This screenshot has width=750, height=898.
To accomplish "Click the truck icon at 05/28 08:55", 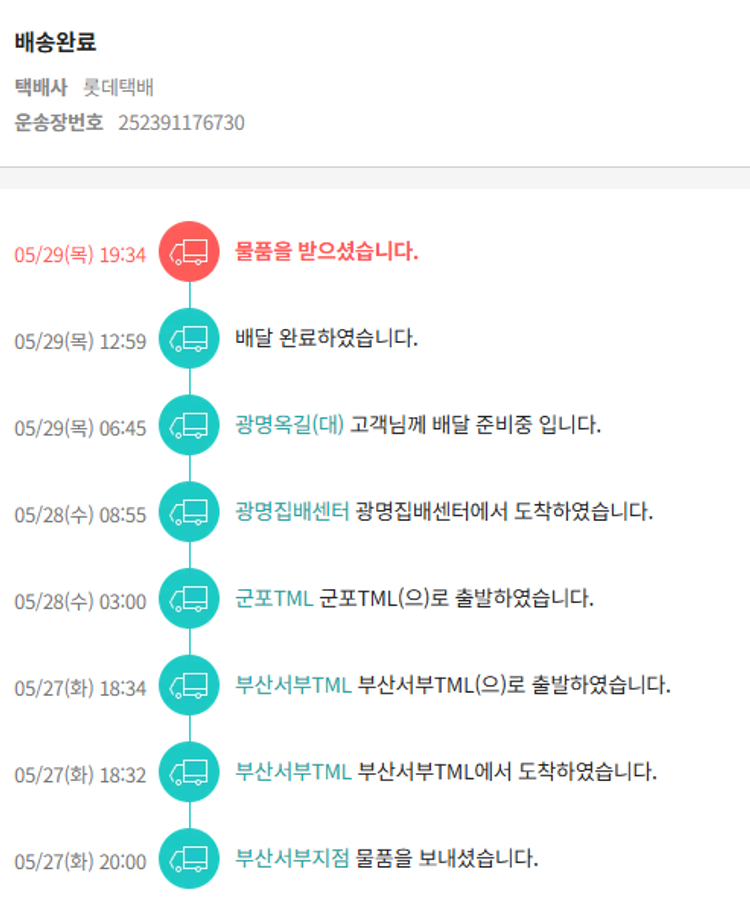I will [x=189, y=512].
